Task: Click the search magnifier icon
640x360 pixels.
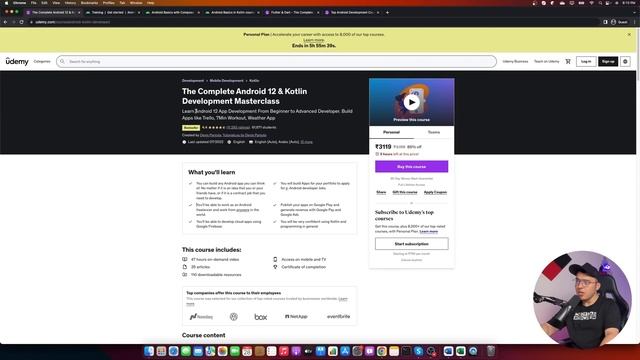Action: coord(62,61)
